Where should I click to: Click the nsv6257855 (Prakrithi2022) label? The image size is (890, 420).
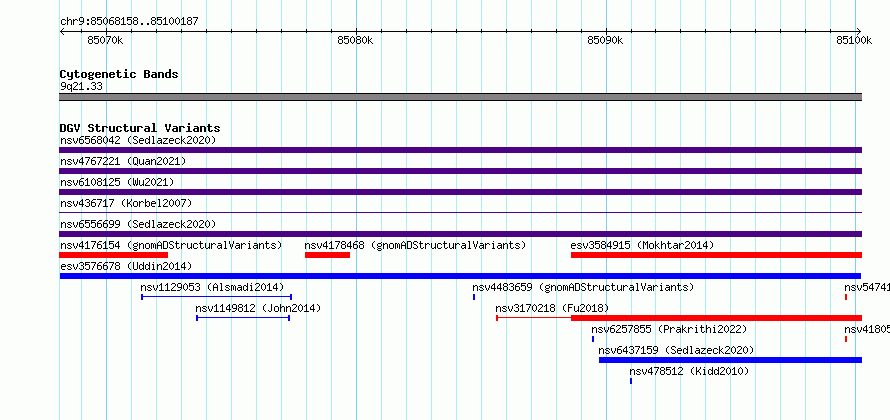(669, 329)
